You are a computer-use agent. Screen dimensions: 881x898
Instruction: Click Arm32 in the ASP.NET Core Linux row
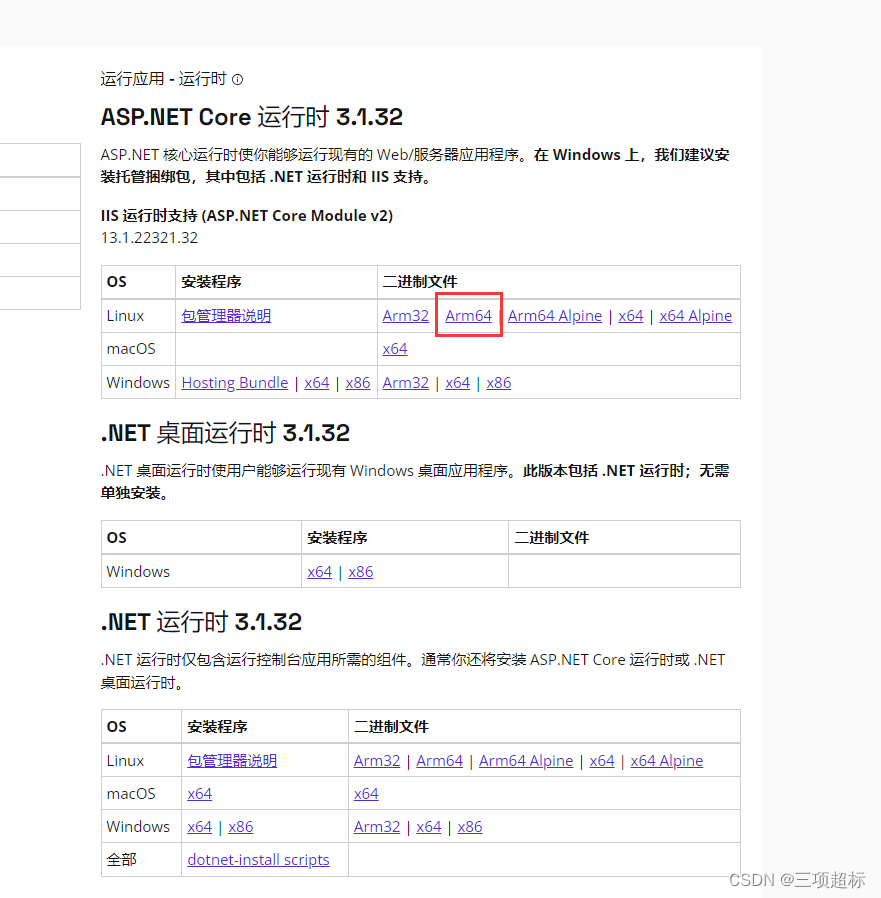point(406,315)
